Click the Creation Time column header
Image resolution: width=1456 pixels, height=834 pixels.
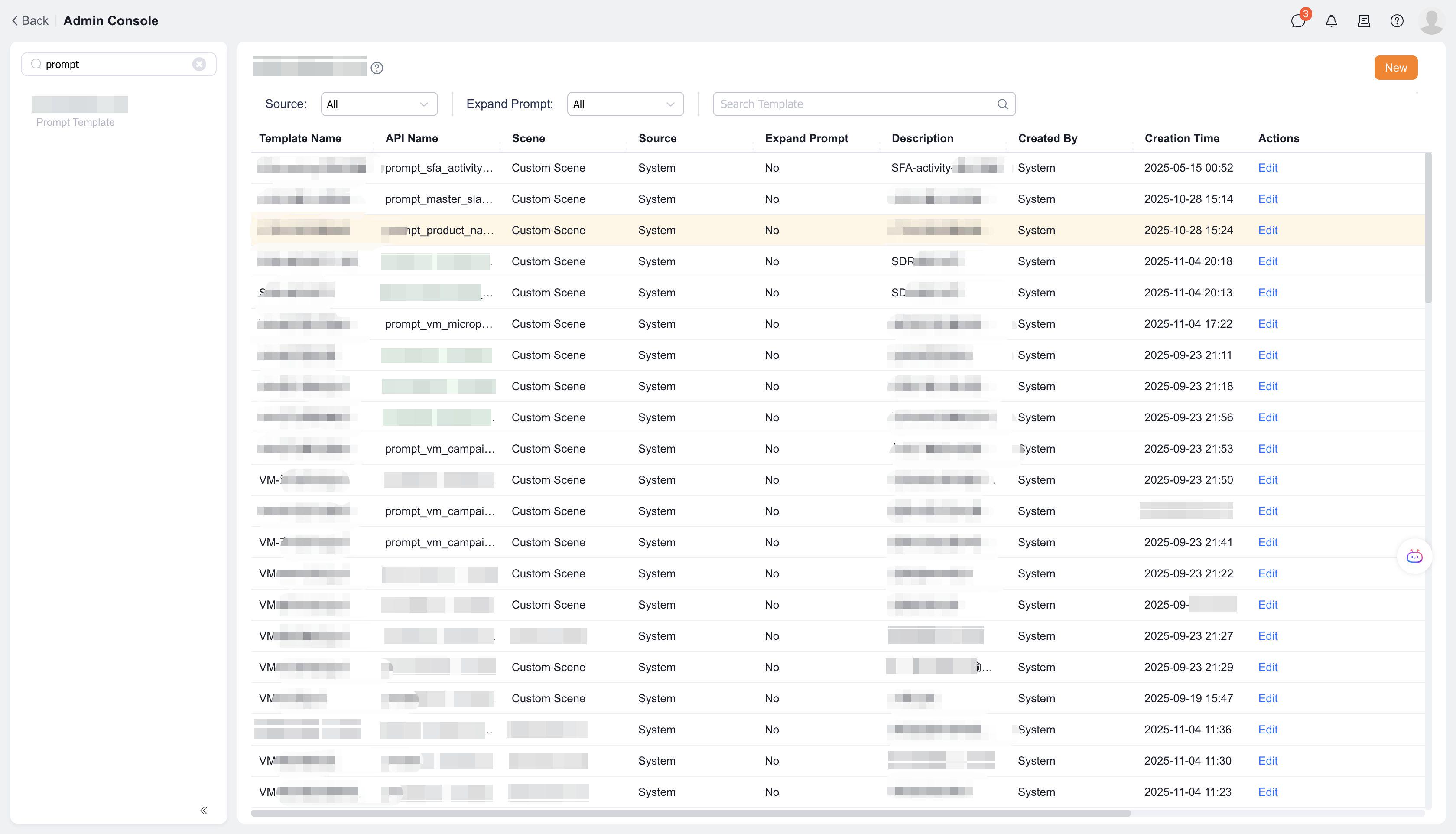pos(1182,138)
